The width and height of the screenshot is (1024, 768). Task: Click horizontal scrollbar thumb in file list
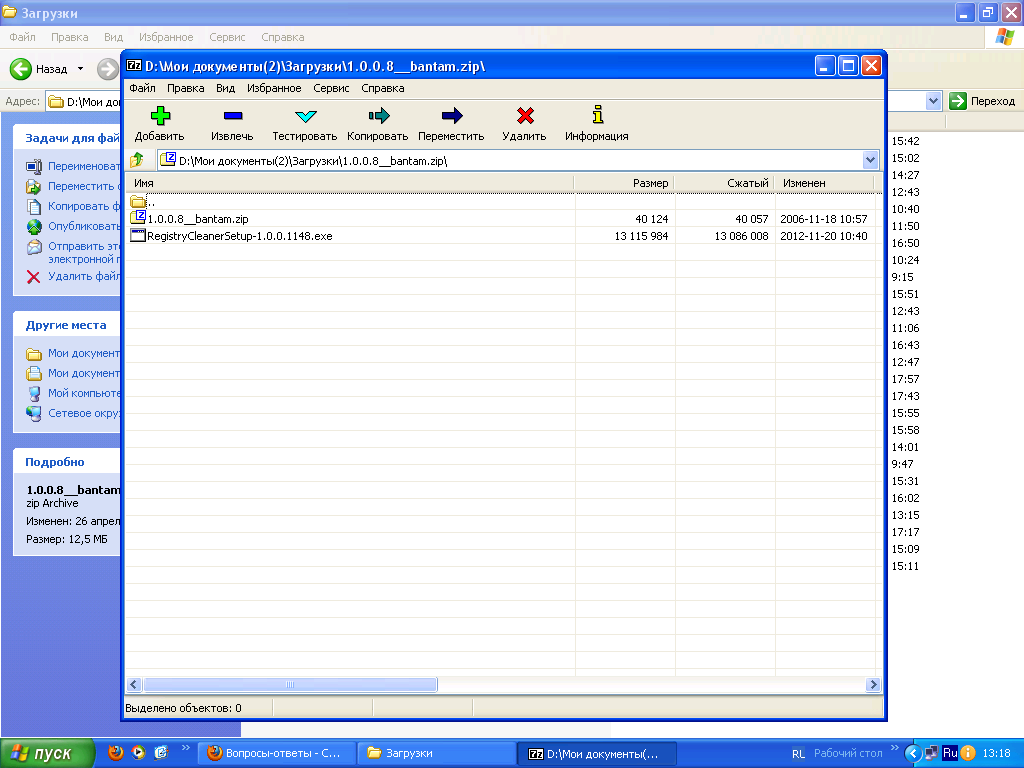(x=290, y=684)
